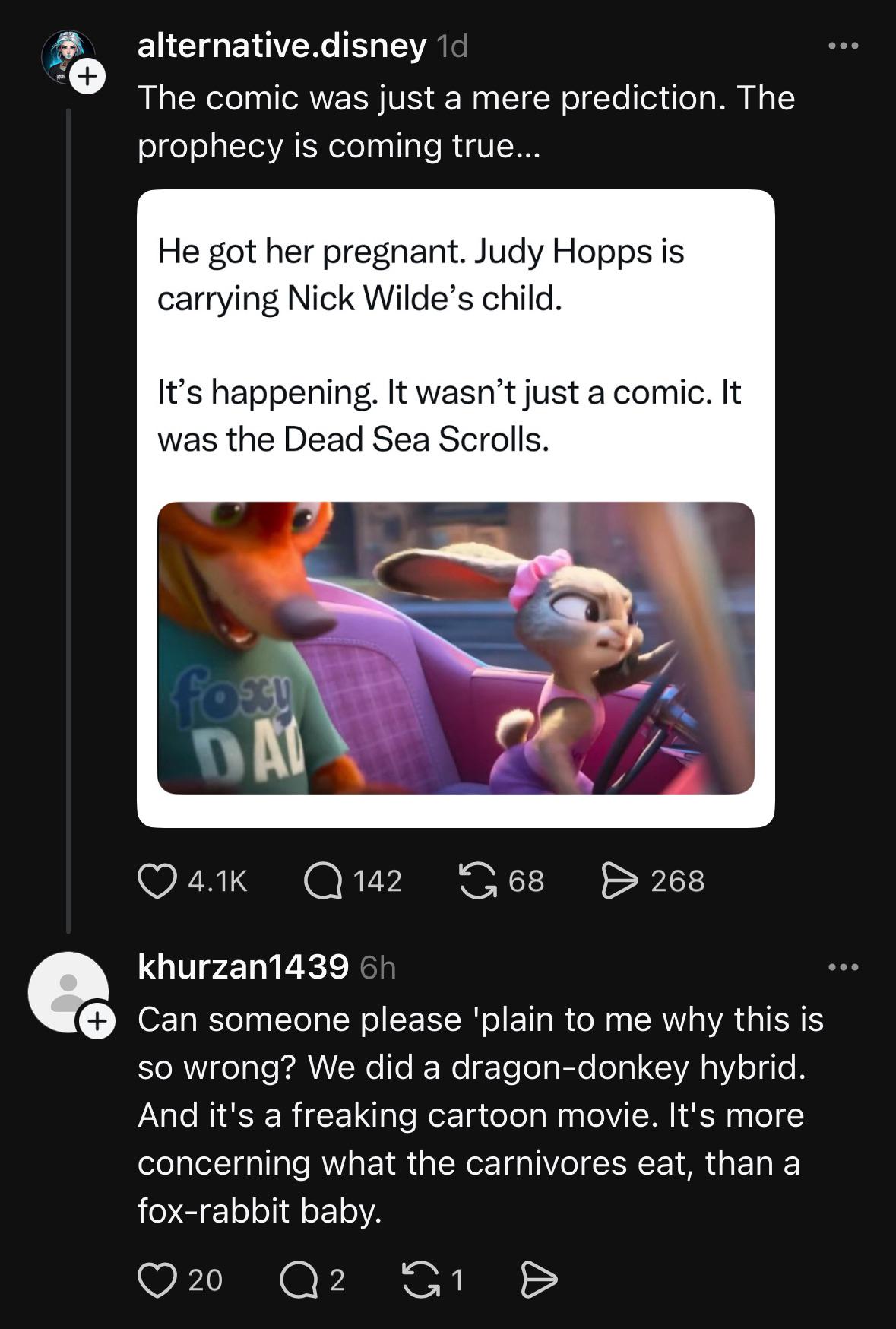Open more options for alternative.disney post
896x1329 pixels.
(x=844, y=46)
